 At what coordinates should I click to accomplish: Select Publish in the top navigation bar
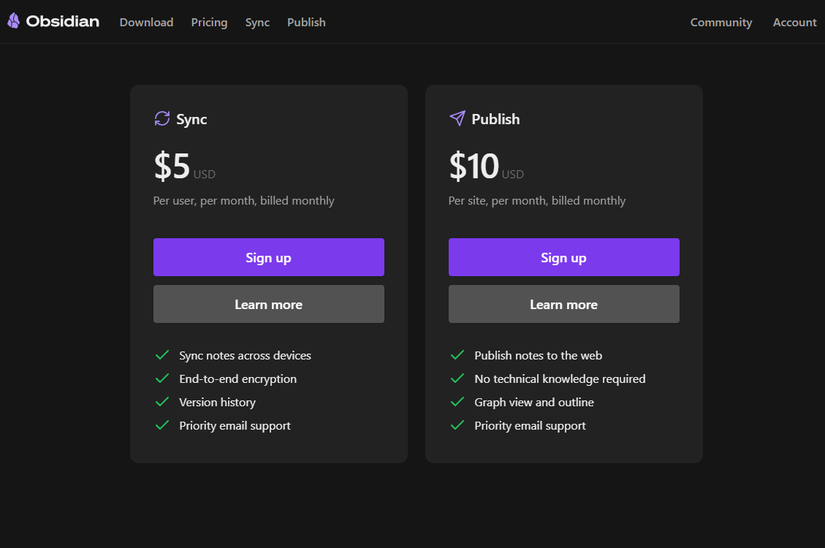click(306, 22)
